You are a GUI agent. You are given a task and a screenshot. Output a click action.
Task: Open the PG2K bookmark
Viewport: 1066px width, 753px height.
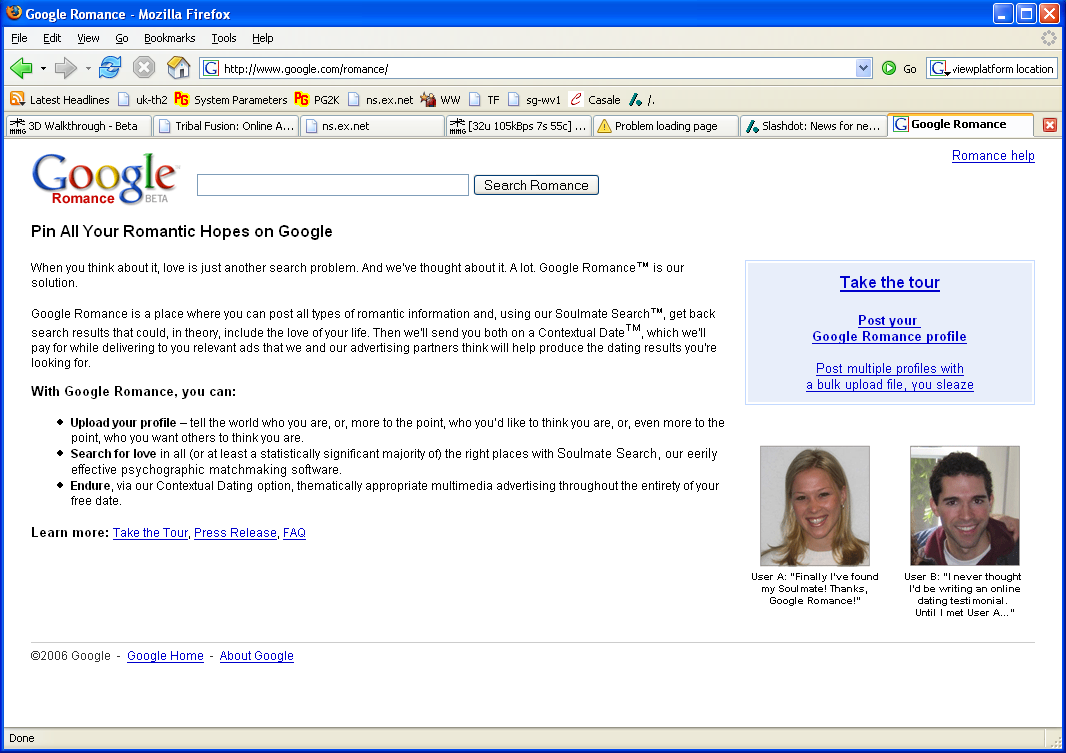click(x=317, y=100)
